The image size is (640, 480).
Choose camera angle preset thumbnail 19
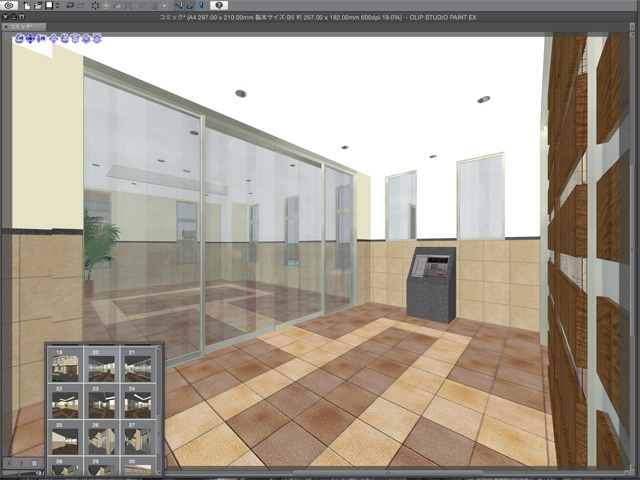point(65,365)
